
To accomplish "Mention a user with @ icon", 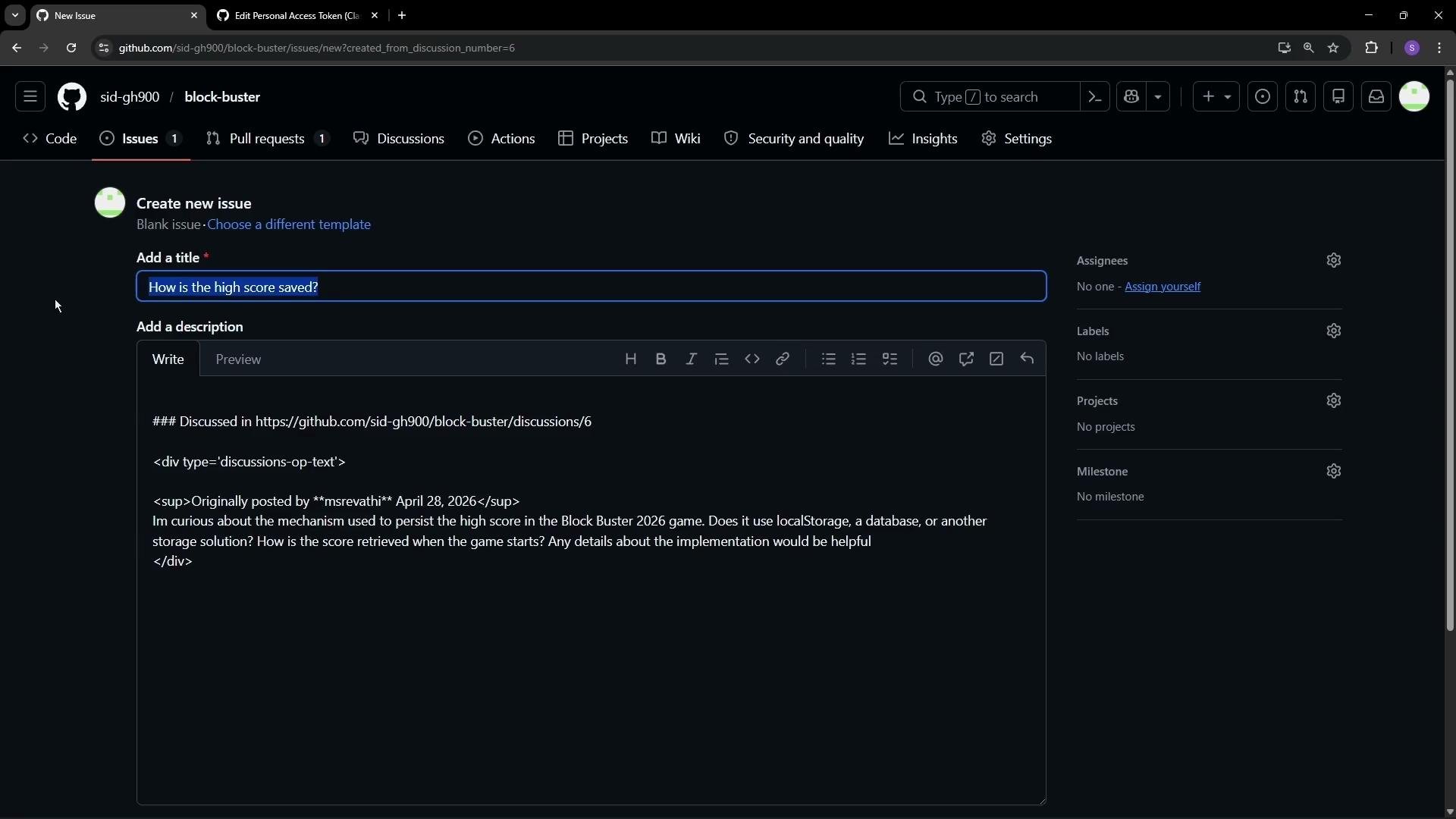I will [936, 359].
